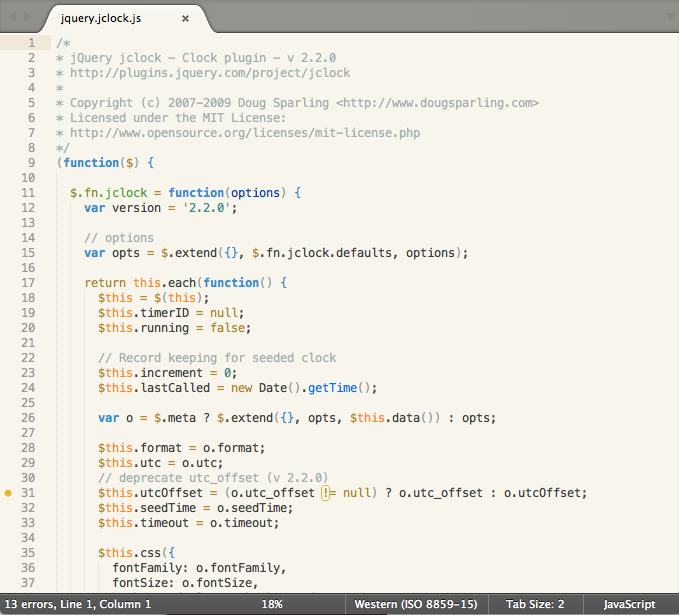Click '$.meta' on line 26

pyautogui.click(x=175, y=418)
